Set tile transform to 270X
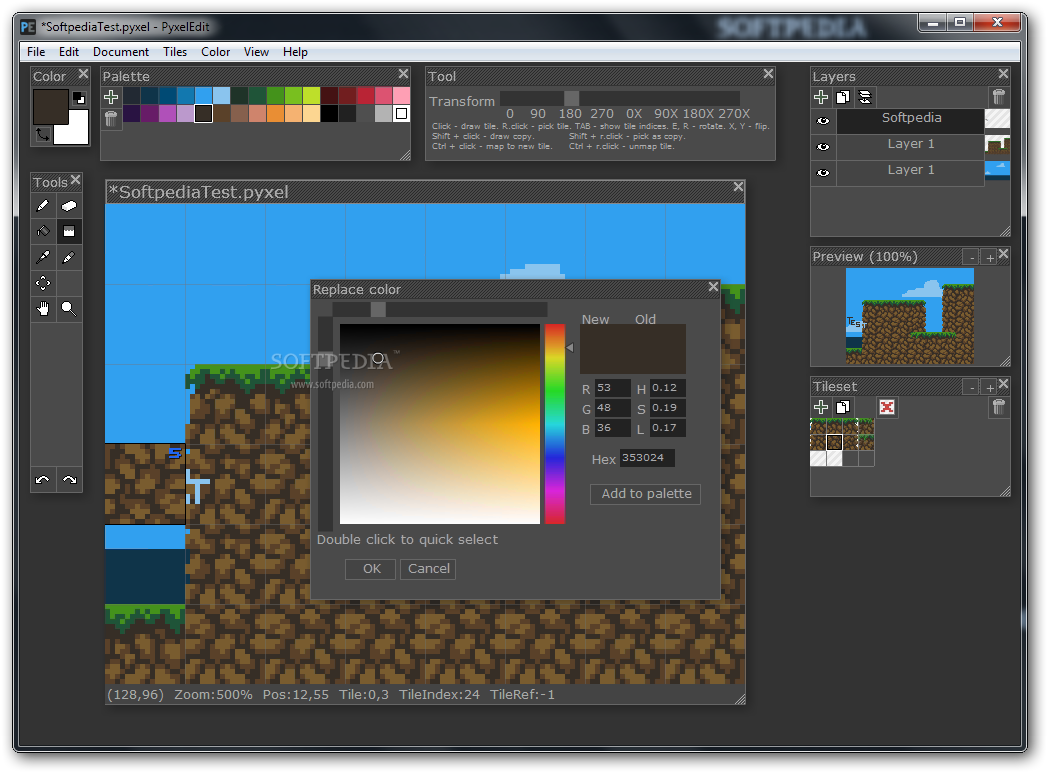The width and height of the screenshot is (1048, 773). (734, 114)
